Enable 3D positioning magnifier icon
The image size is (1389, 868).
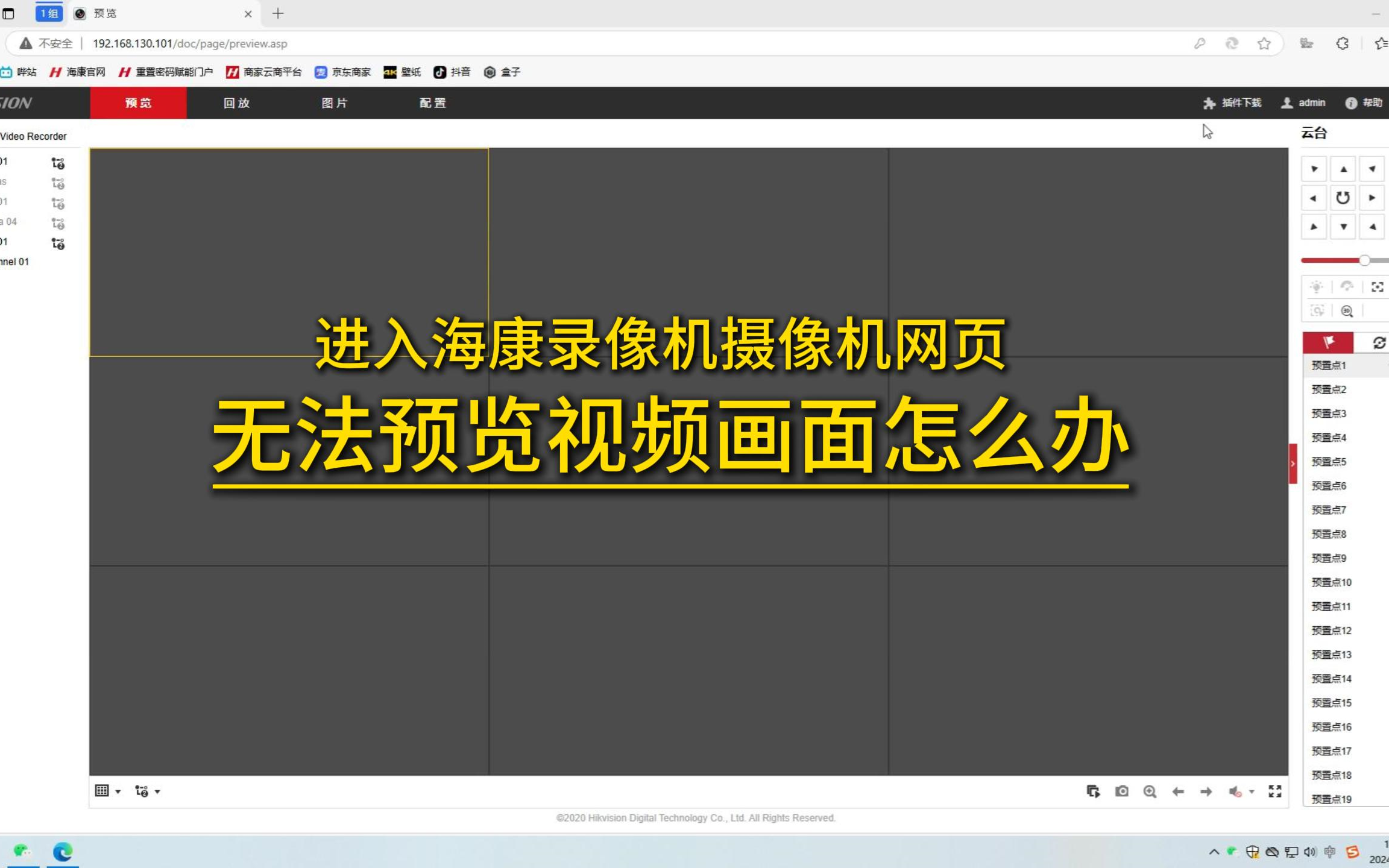coord(1347,311)
